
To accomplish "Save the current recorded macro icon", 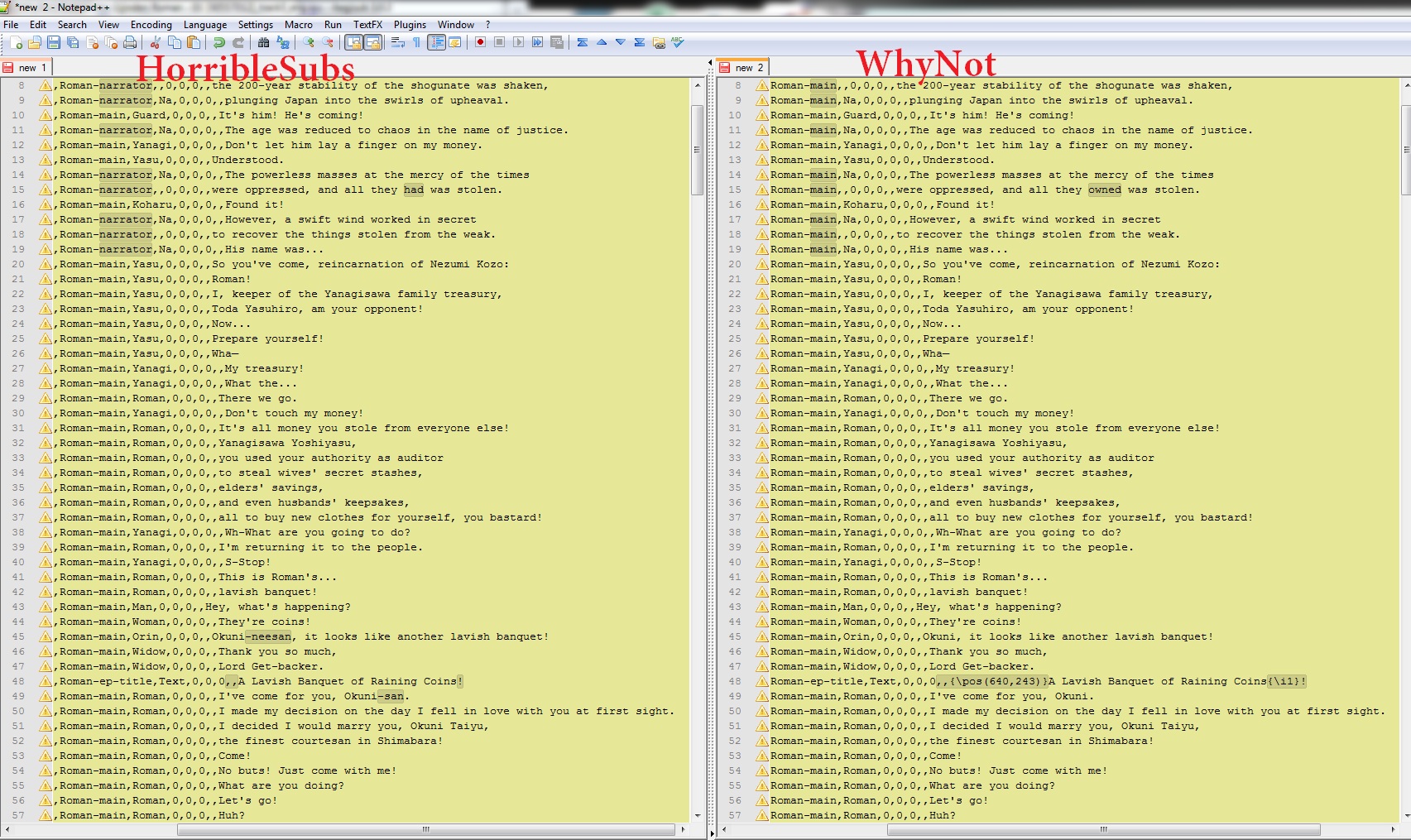I will pyautogui.click(x=556, y=42).
